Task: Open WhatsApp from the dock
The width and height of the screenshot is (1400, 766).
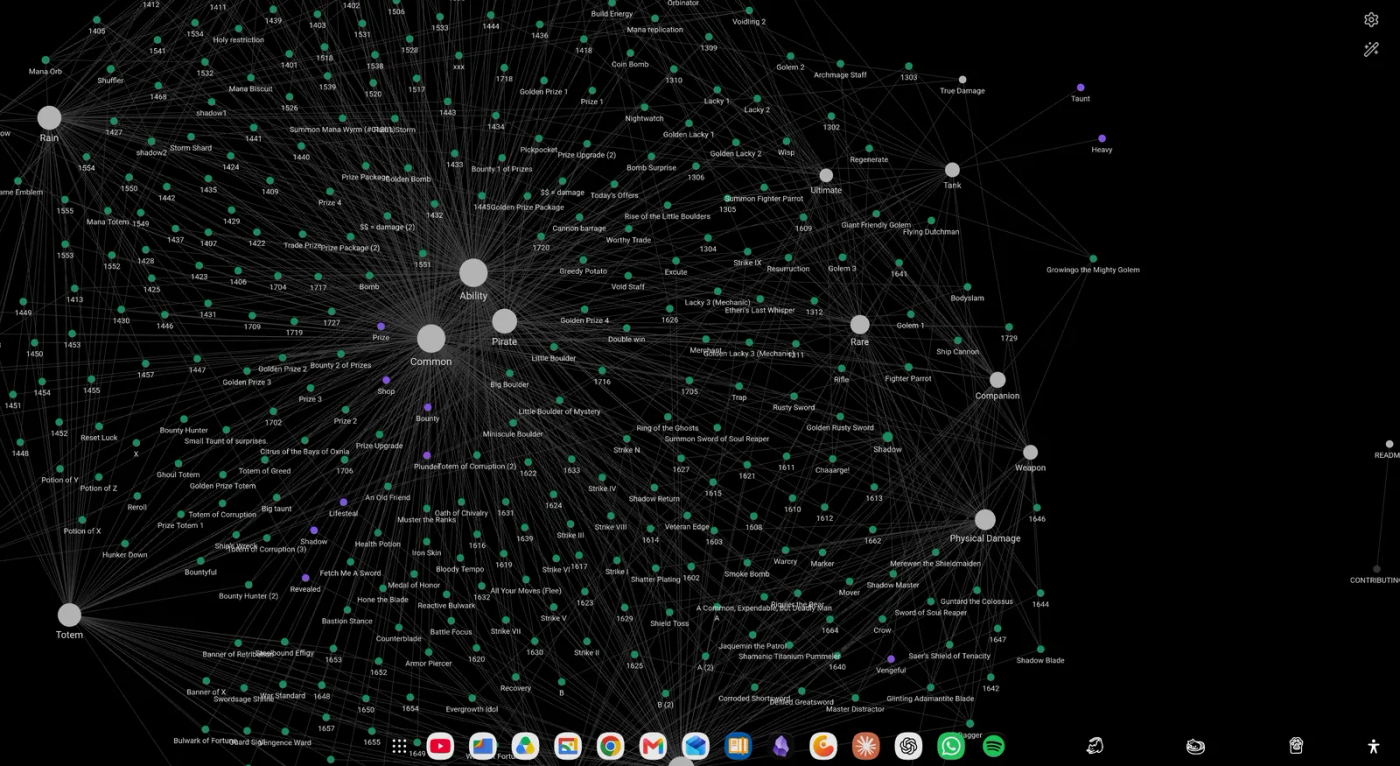Action: (x=951, y=746)
